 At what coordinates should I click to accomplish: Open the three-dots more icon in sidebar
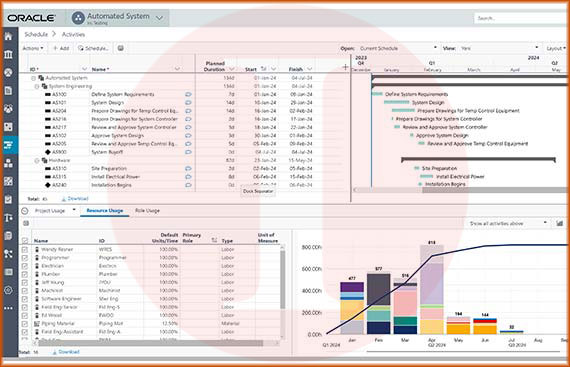pyautogui.click(x=8, y=308)
